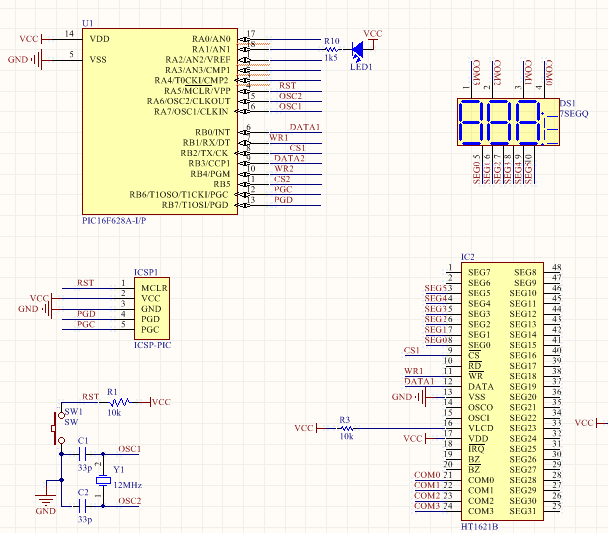Select the WR2 net label on RB4/PGM

pos(283,168)
